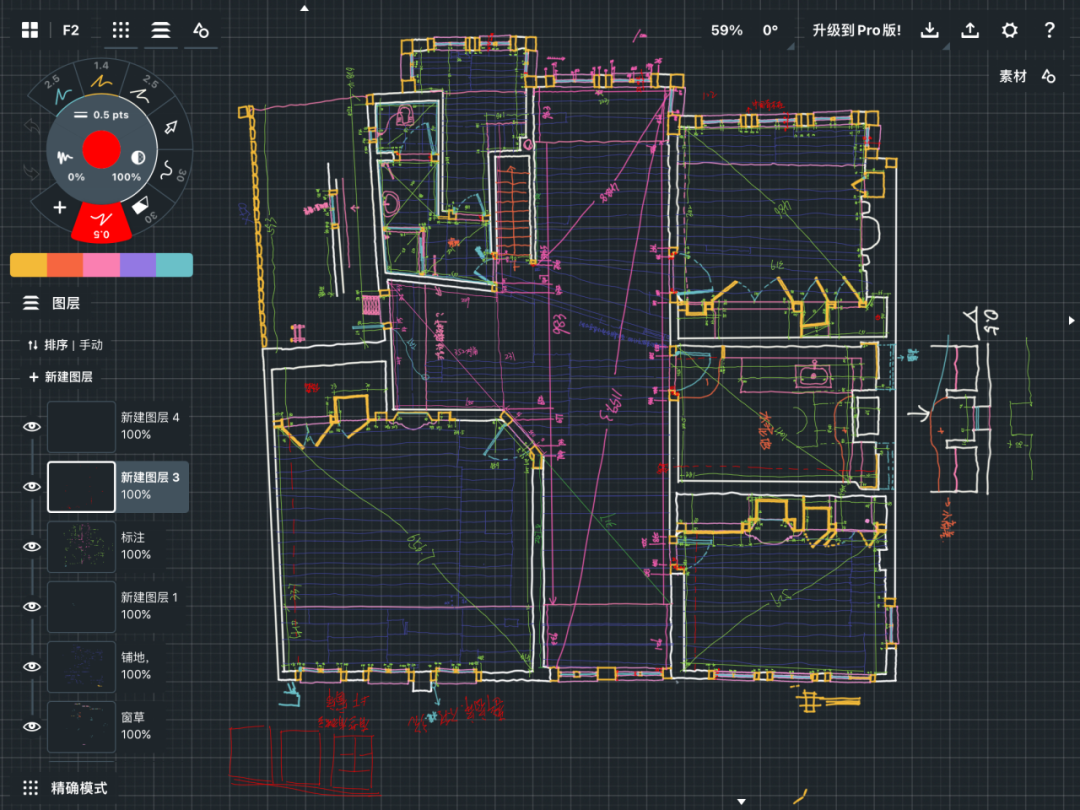Image resolution: width=1080 pixels, height=810 pixels.
Task: Open the gallery grid icon
Action: 30,30
